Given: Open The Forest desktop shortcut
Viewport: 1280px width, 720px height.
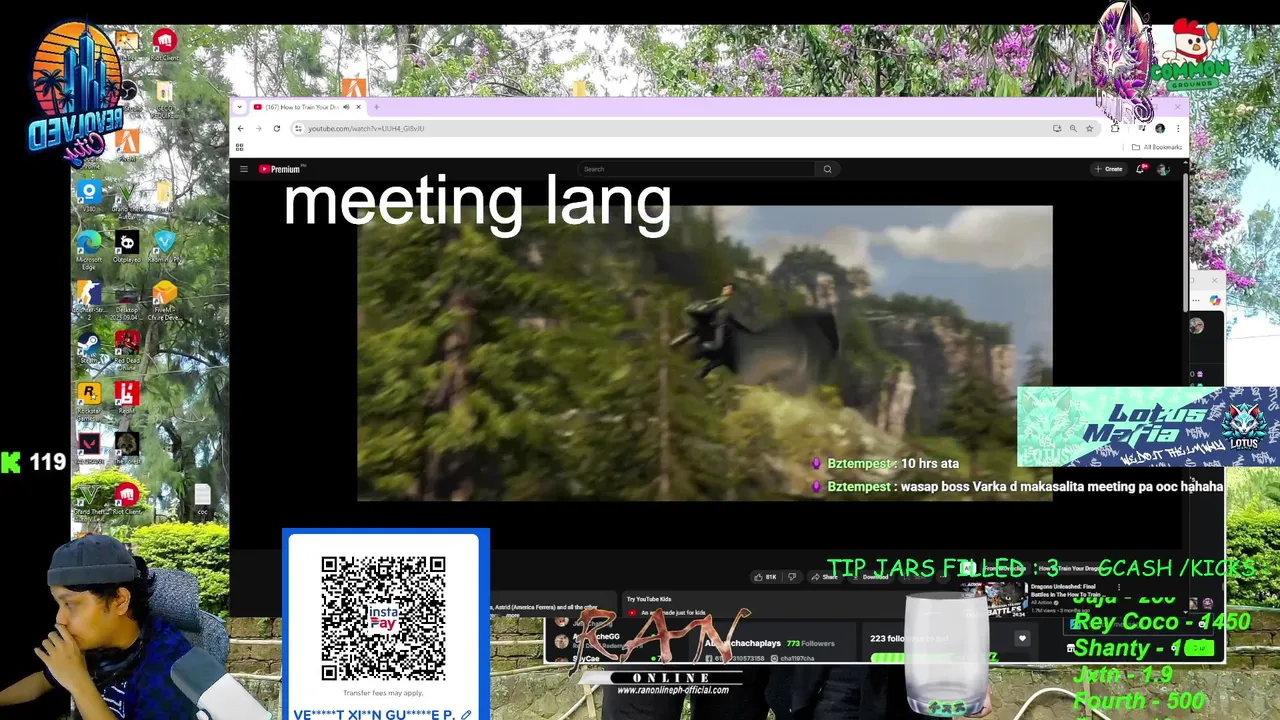Looking at the screenshot, I should pyautogui.click(x=127, y=448).
